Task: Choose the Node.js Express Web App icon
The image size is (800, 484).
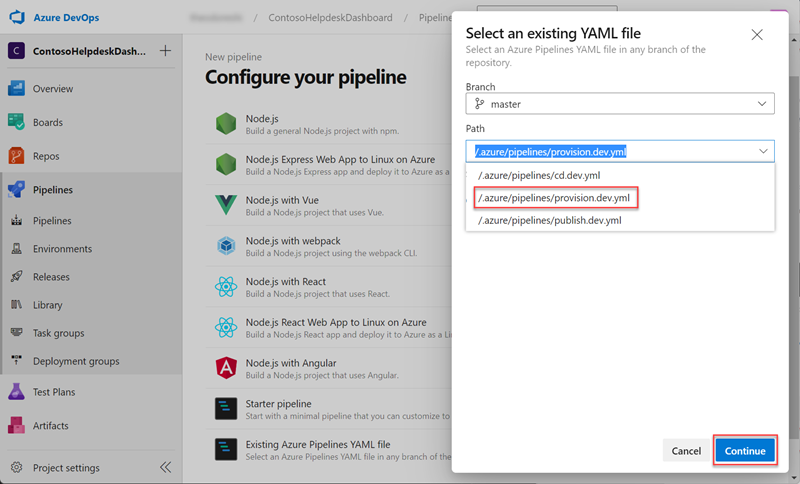Action: 226,164
